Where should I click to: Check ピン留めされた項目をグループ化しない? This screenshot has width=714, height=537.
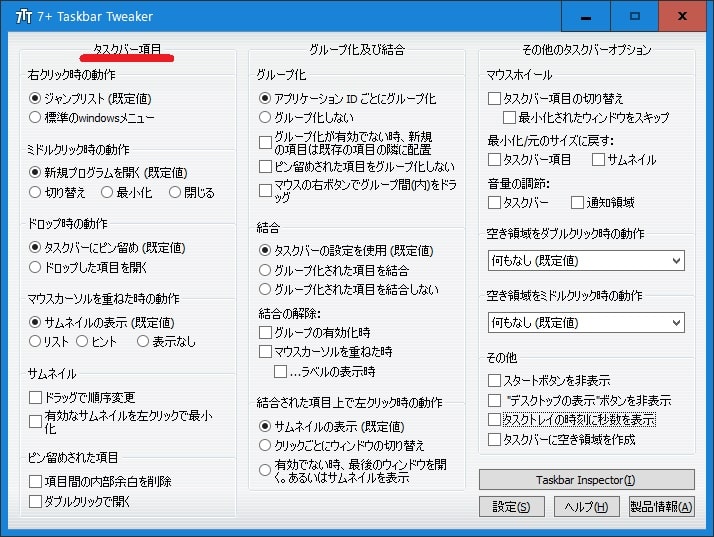click(265, 166)
